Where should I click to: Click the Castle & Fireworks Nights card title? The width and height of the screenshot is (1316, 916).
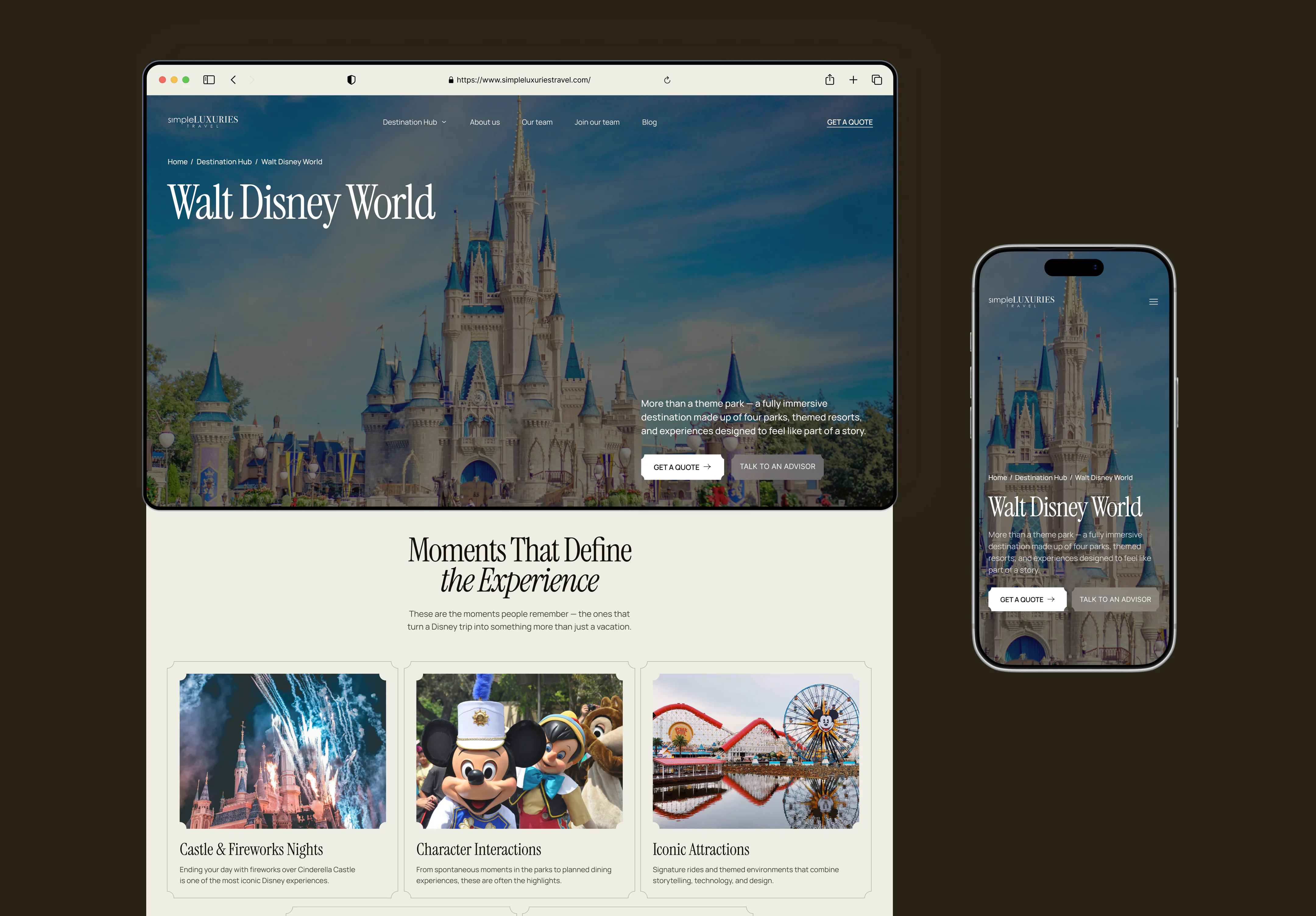251,849
